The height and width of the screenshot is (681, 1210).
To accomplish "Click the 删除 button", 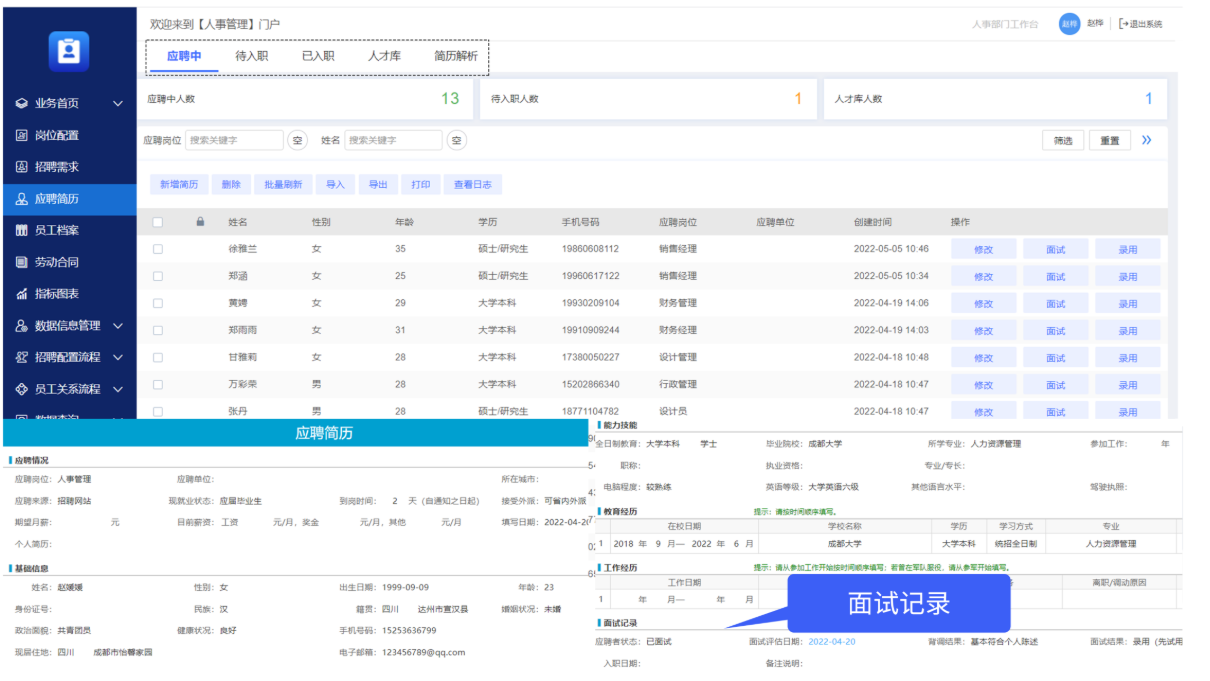I will [x=231, y=185].
